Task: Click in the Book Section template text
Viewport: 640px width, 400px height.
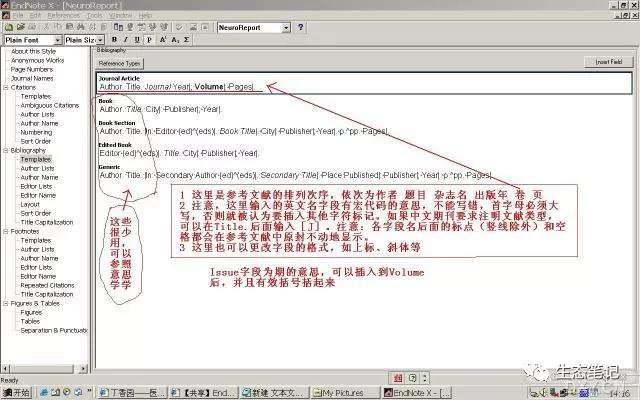Action: click(244, 131)
